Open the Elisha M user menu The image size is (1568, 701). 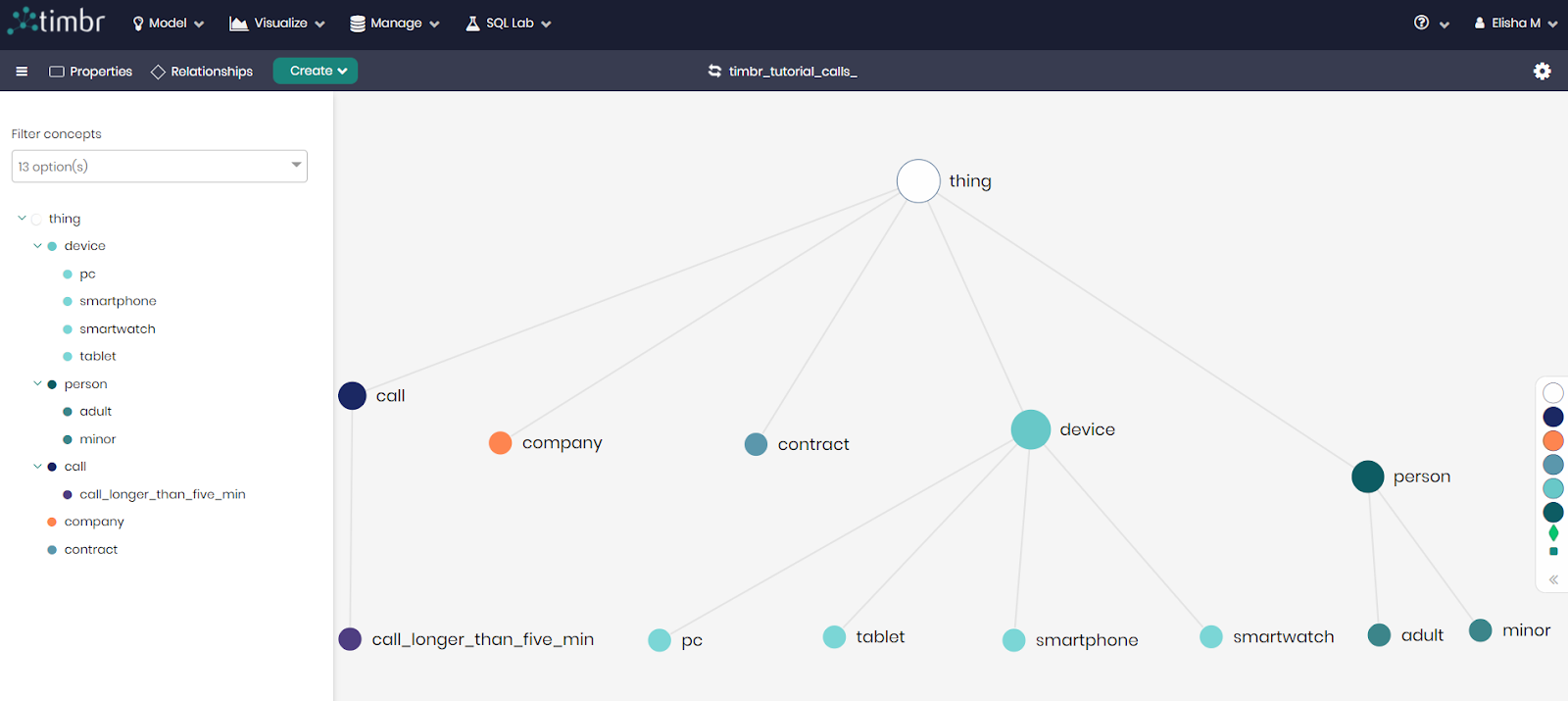click(x=1515, y=24)
